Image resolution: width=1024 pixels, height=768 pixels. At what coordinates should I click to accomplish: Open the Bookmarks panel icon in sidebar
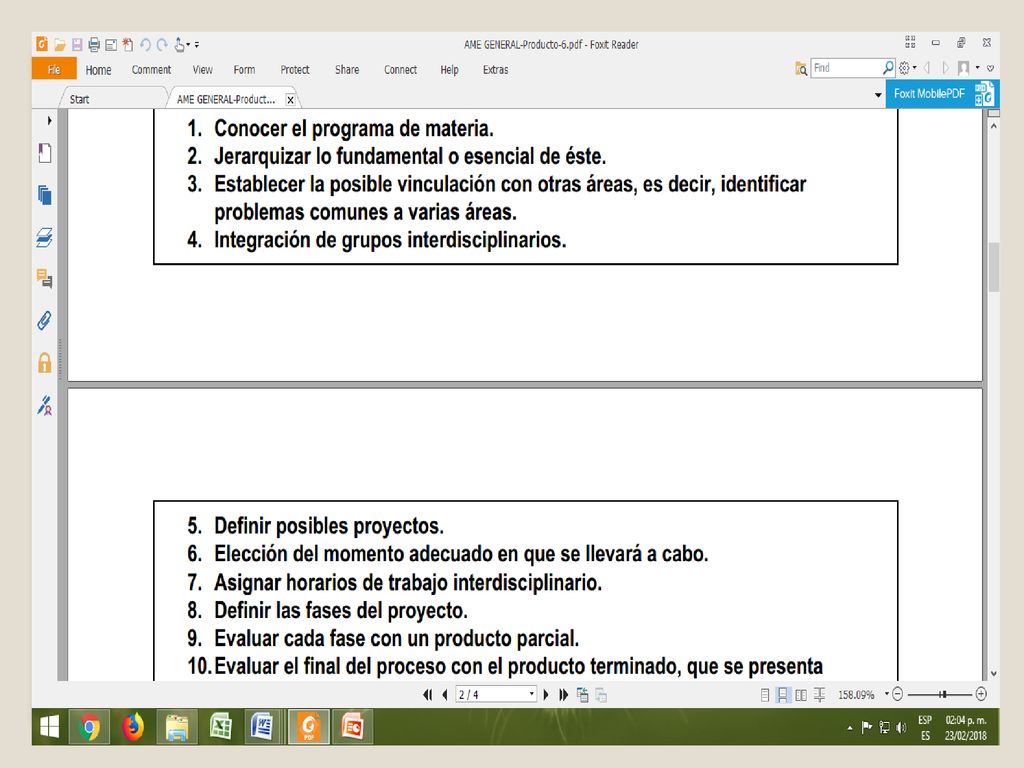point(44,153)
